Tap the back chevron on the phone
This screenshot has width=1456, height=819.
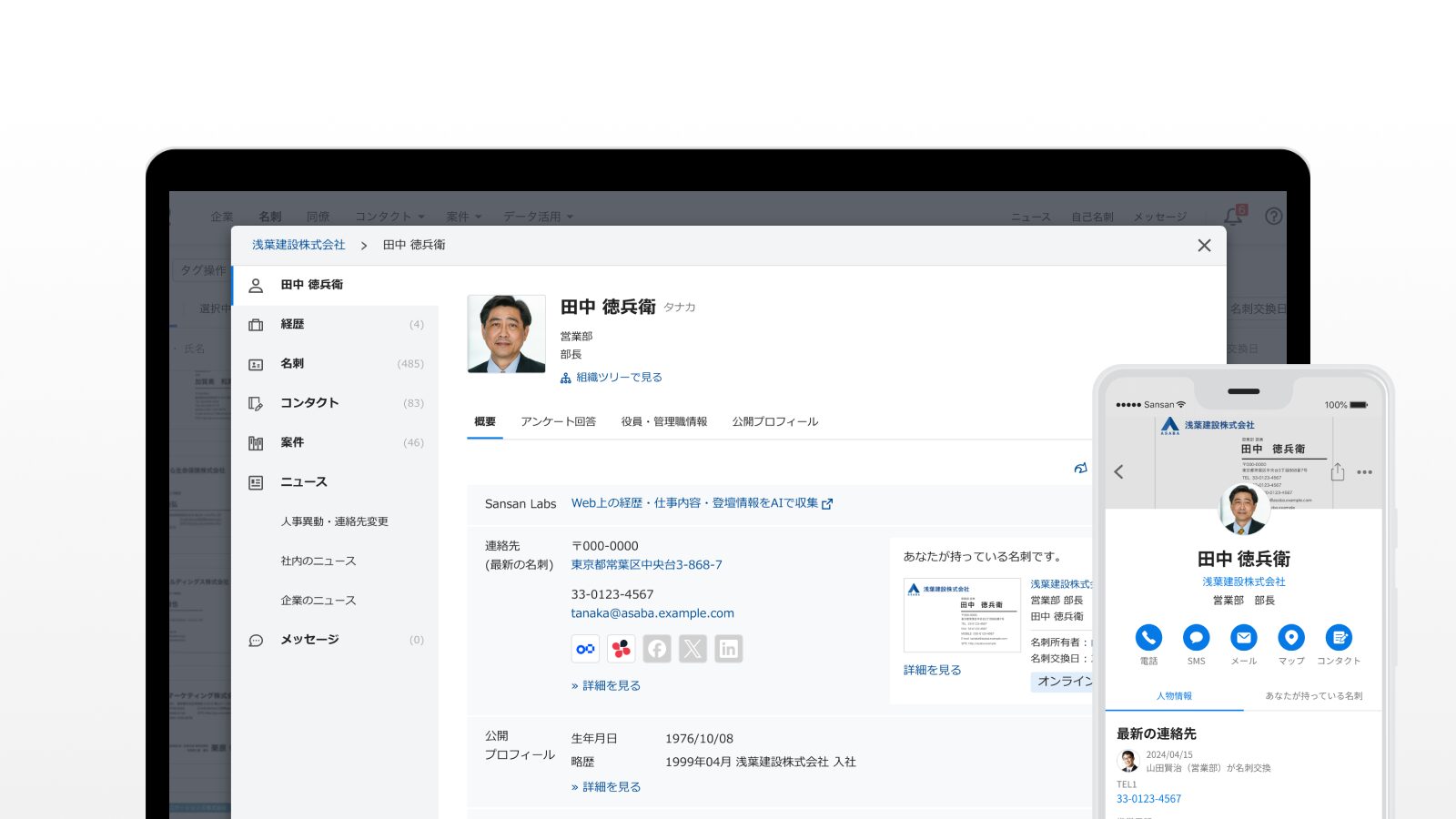1119,471
